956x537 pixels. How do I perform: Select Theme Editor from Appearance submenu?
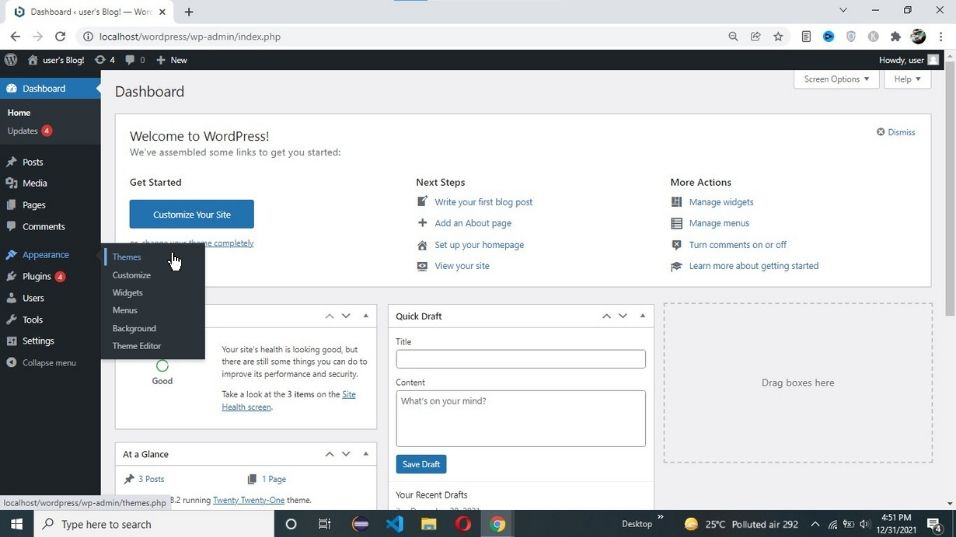point(137,346)
